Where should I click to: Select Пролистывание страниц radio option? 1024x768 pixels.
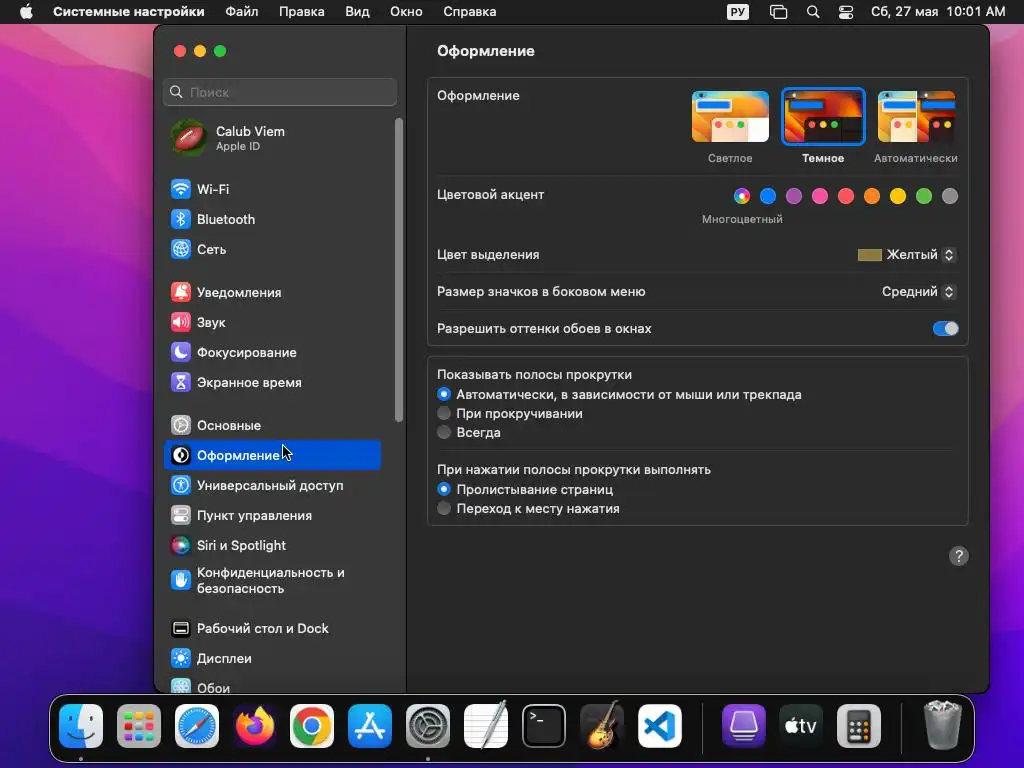(x=444, y=489)
